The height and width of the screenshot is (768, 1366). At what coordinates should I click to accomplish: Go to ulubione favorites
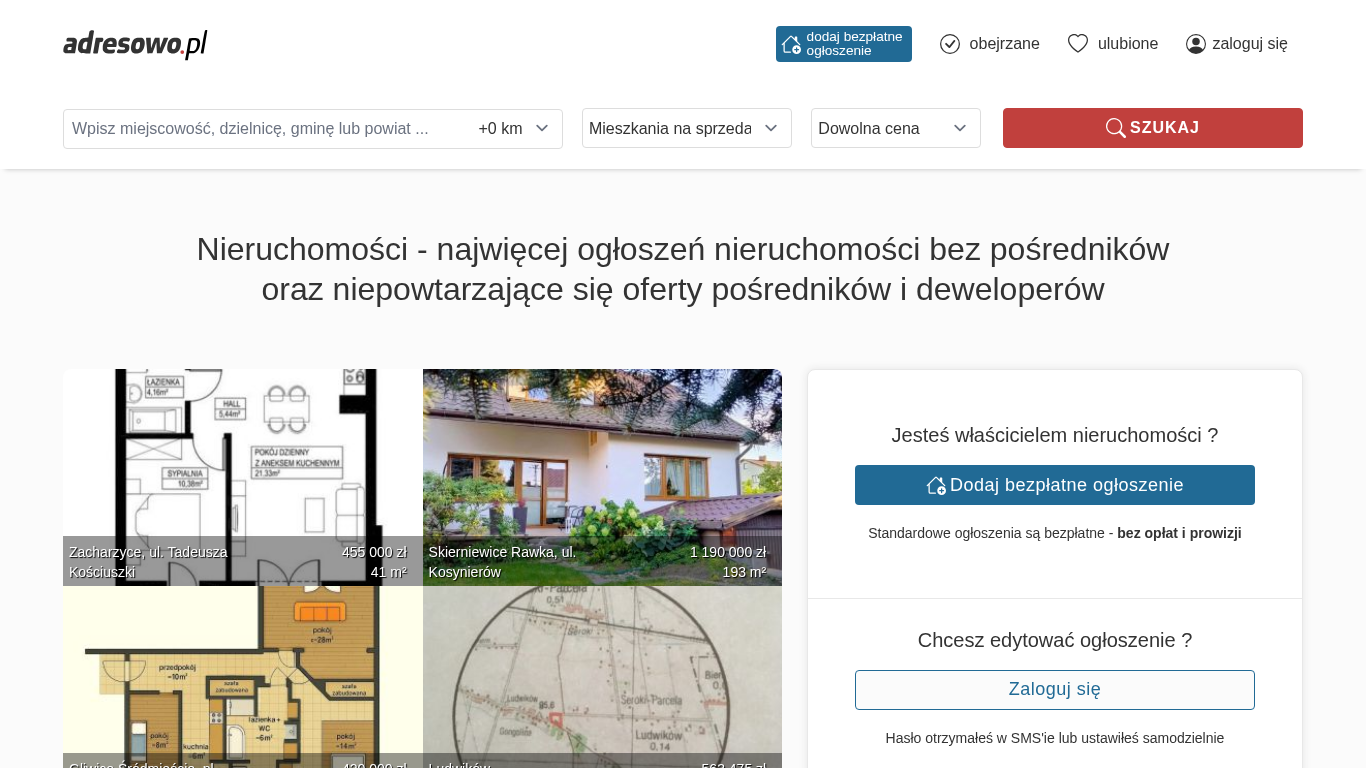coord(1128,44)
